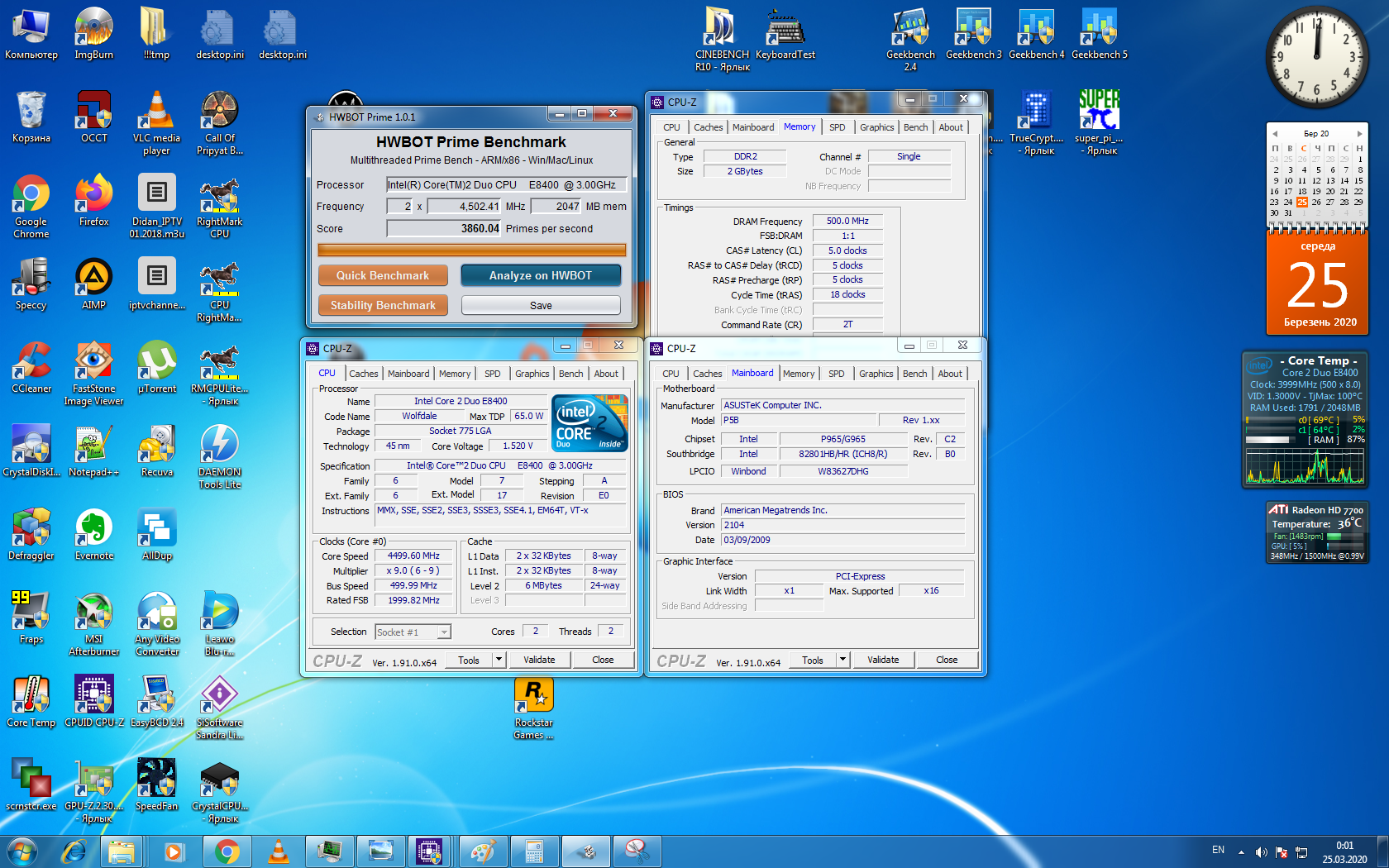1389x868 pixels.
Task: Launch SpeedFan desktop icon
Action: 156,785
